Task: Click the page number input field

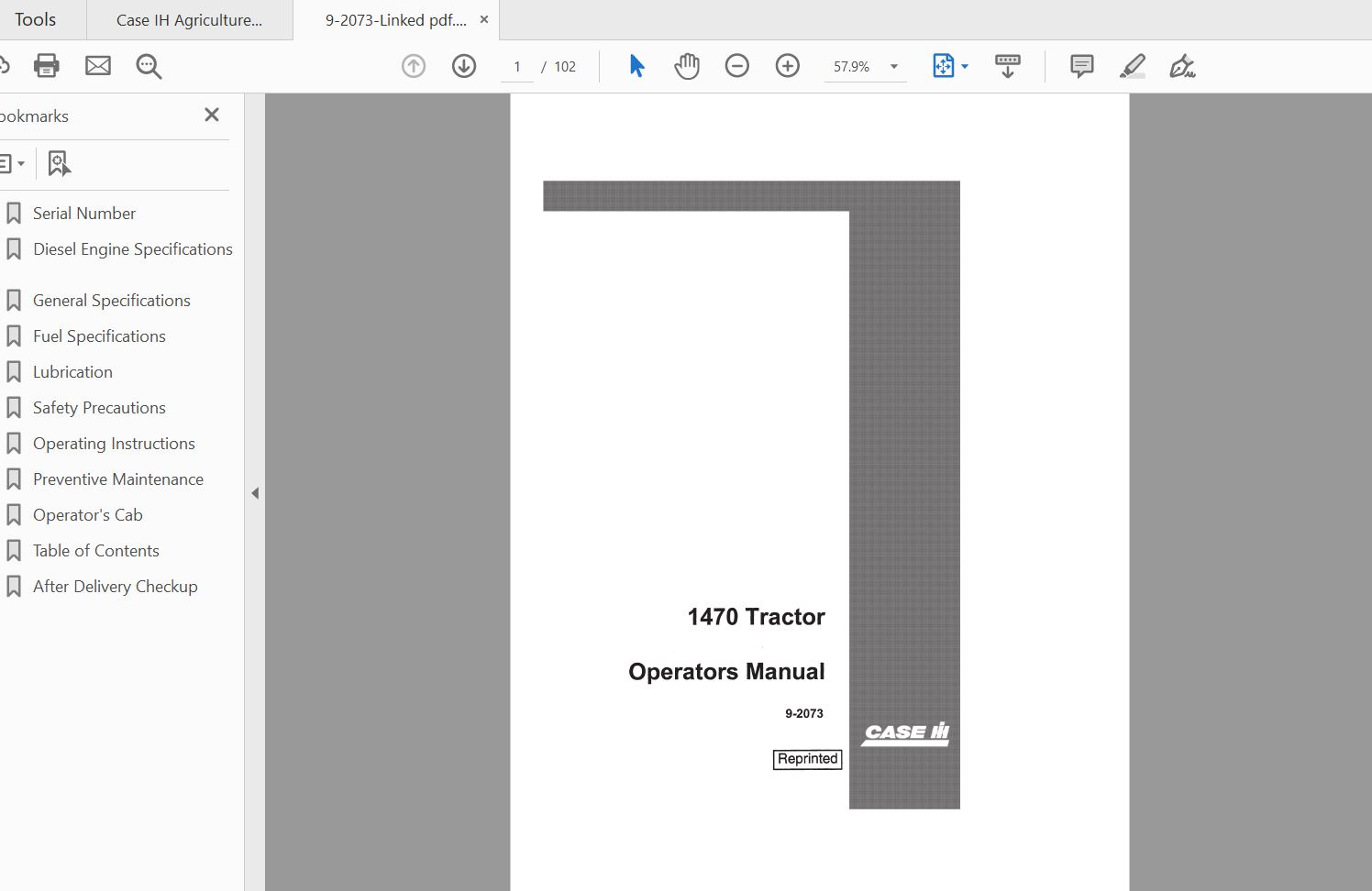Action: click(517, 67)
